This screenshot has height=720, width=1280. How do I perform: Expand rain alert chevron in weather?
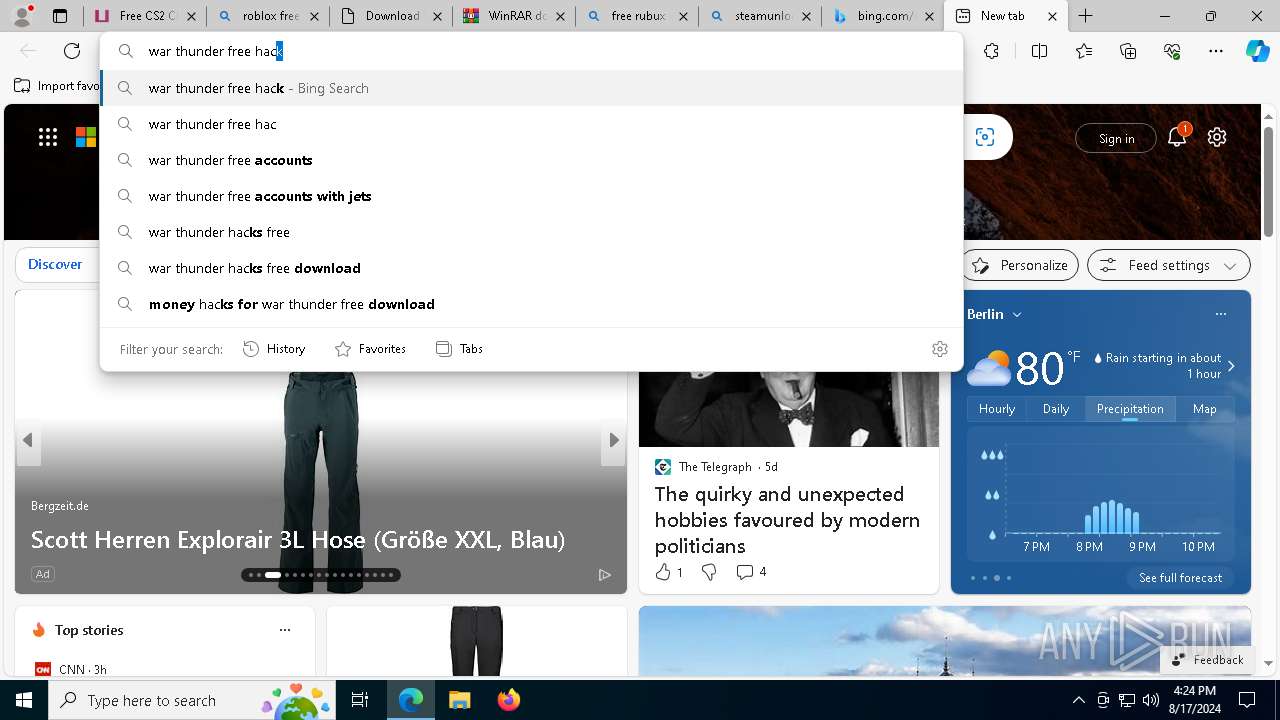pos(1231,366)
